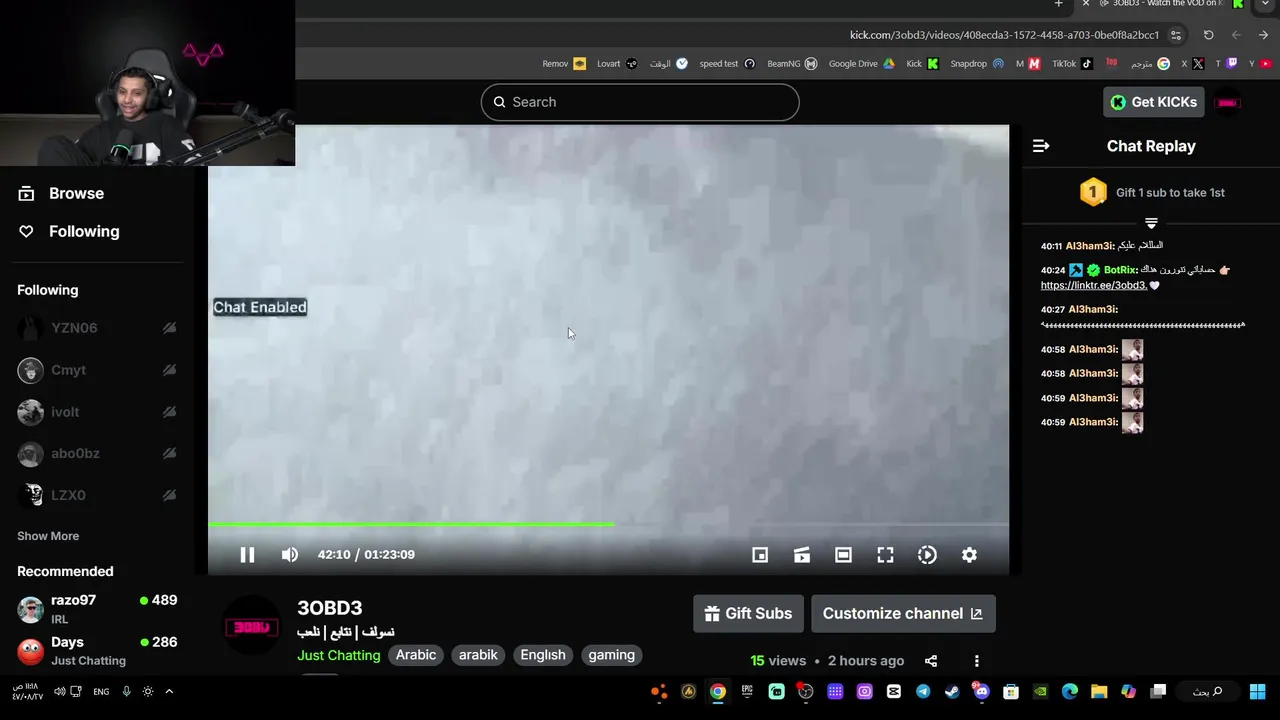Click the Gift Subs button
The image size is (1280, 720).
coord(748,614)
